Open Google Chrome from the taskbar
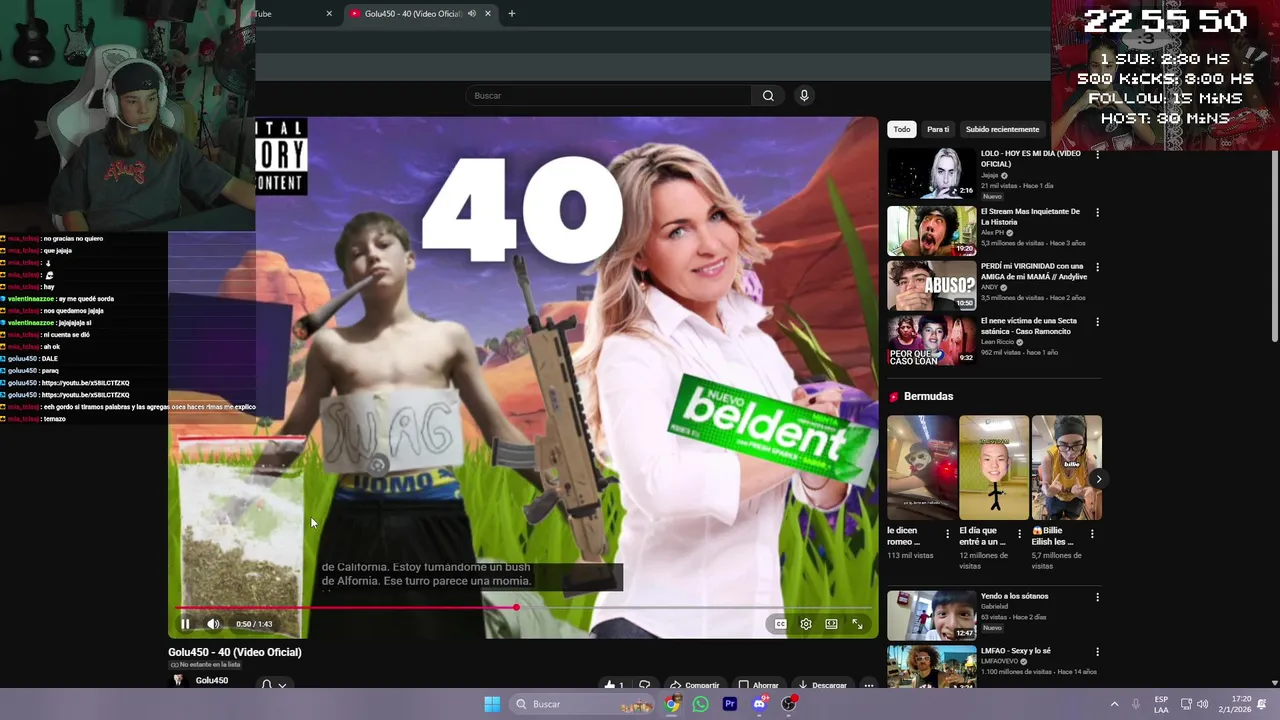This screenshot has width=1280, height=720. click(x=672, y=704)
